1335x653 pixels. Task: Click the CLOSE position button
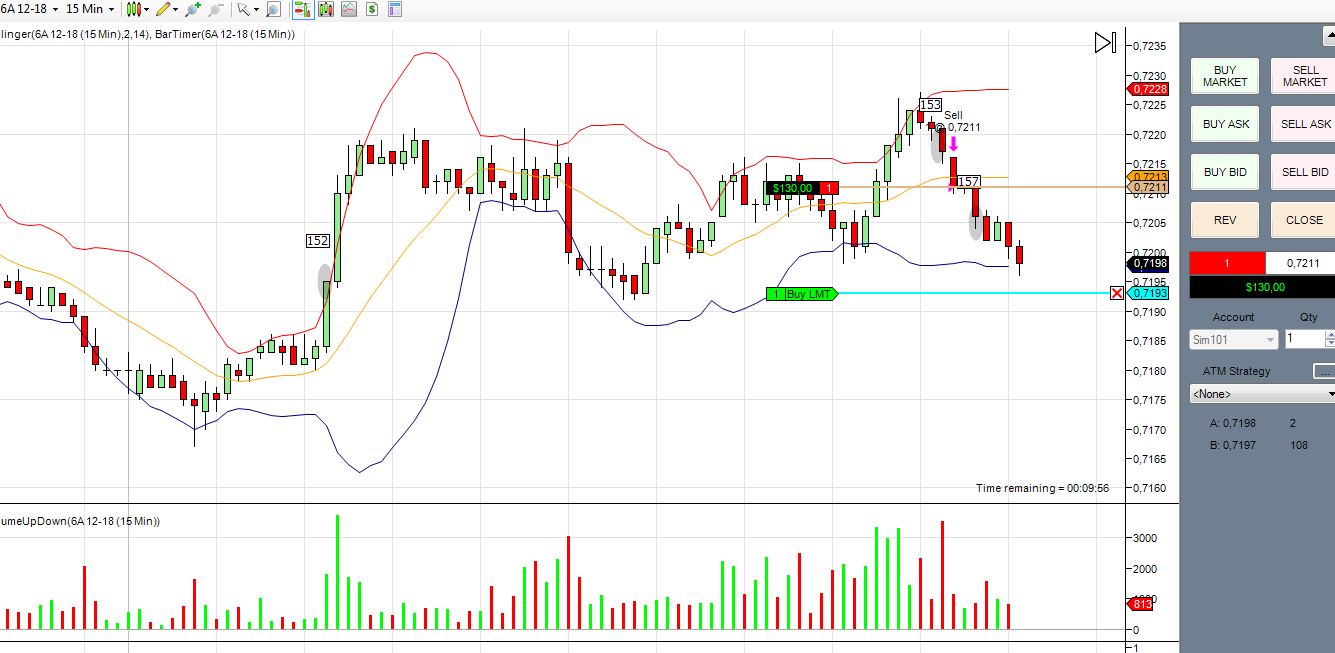point(1303,220)
